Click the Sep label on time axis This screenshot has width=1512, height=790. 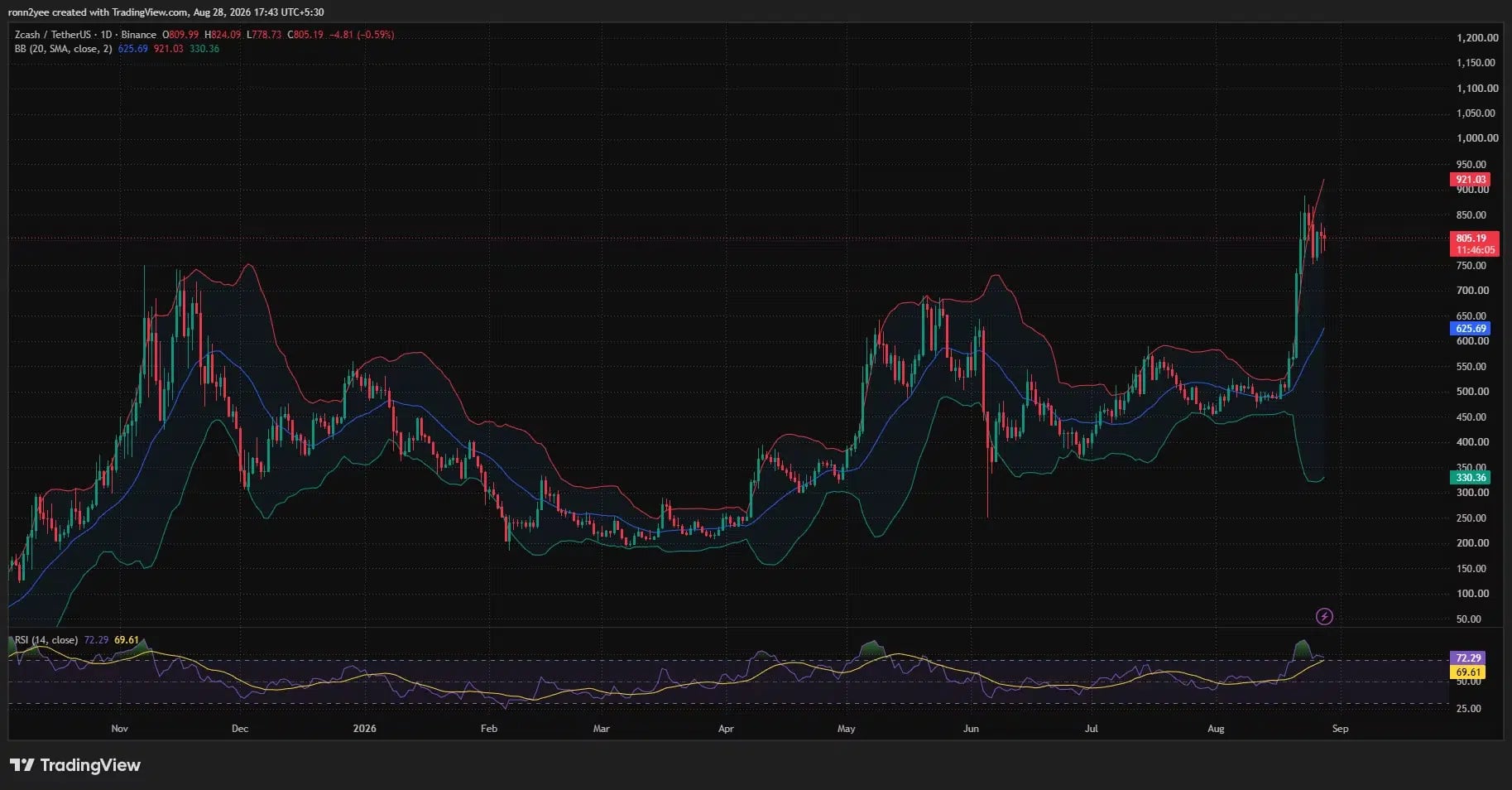(x=1340, y=729)
